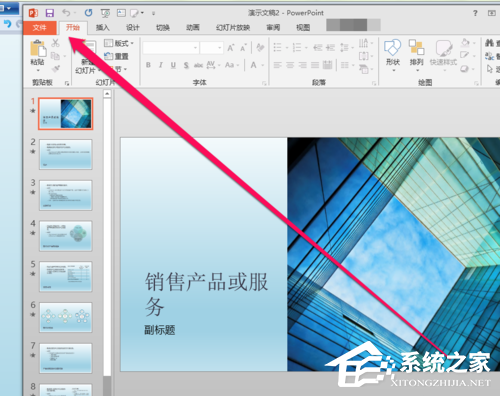Click the Add or Remove Columns icon
500x396 pixels.
click(x=345, y=65)
